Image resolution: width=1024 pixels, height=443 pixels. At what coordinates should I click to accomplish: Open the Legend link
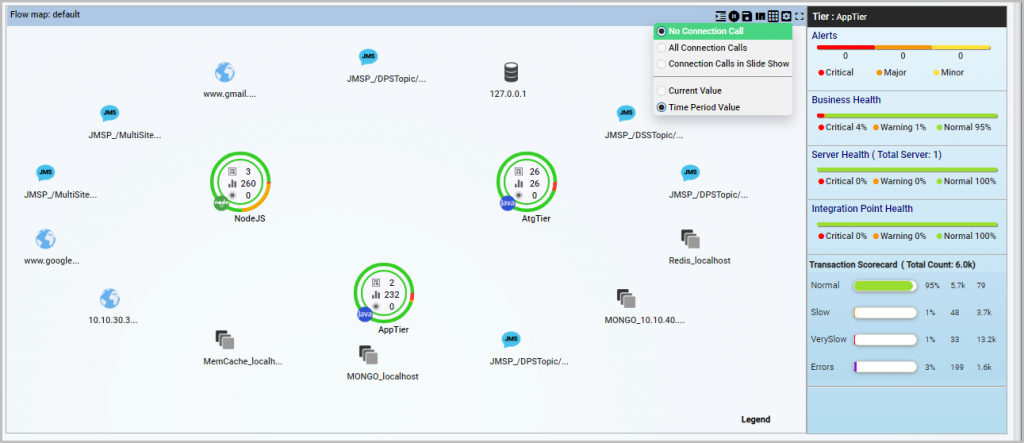tap(756, 419)
